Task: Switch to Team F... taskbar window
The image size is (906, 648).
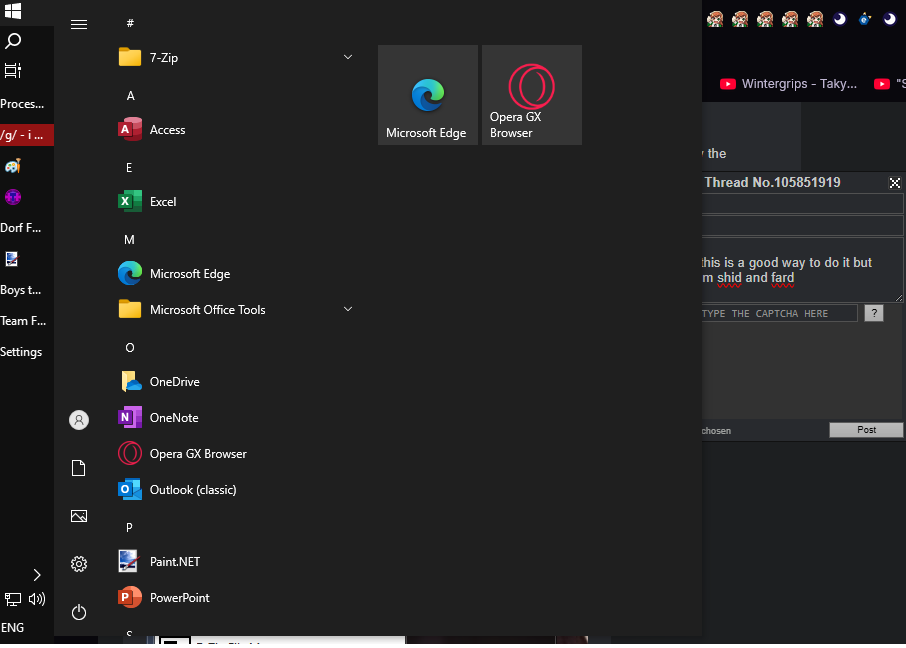Action: 27,321
